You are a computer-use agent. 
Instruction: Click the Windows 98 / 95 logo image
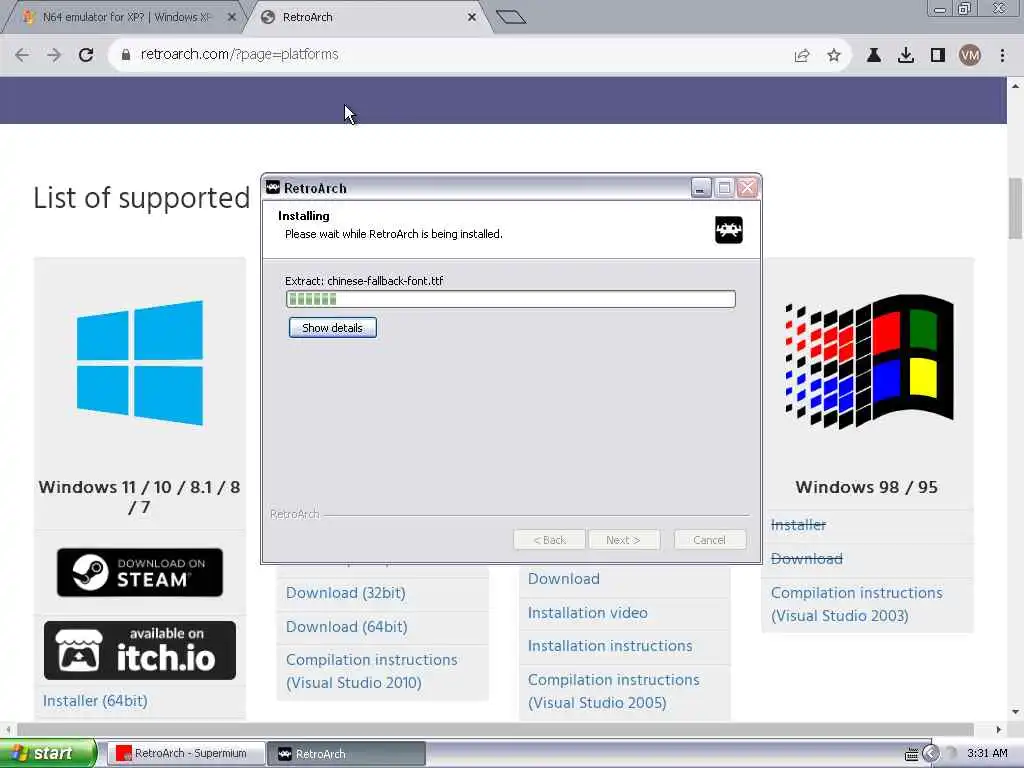tap(869, 362)
